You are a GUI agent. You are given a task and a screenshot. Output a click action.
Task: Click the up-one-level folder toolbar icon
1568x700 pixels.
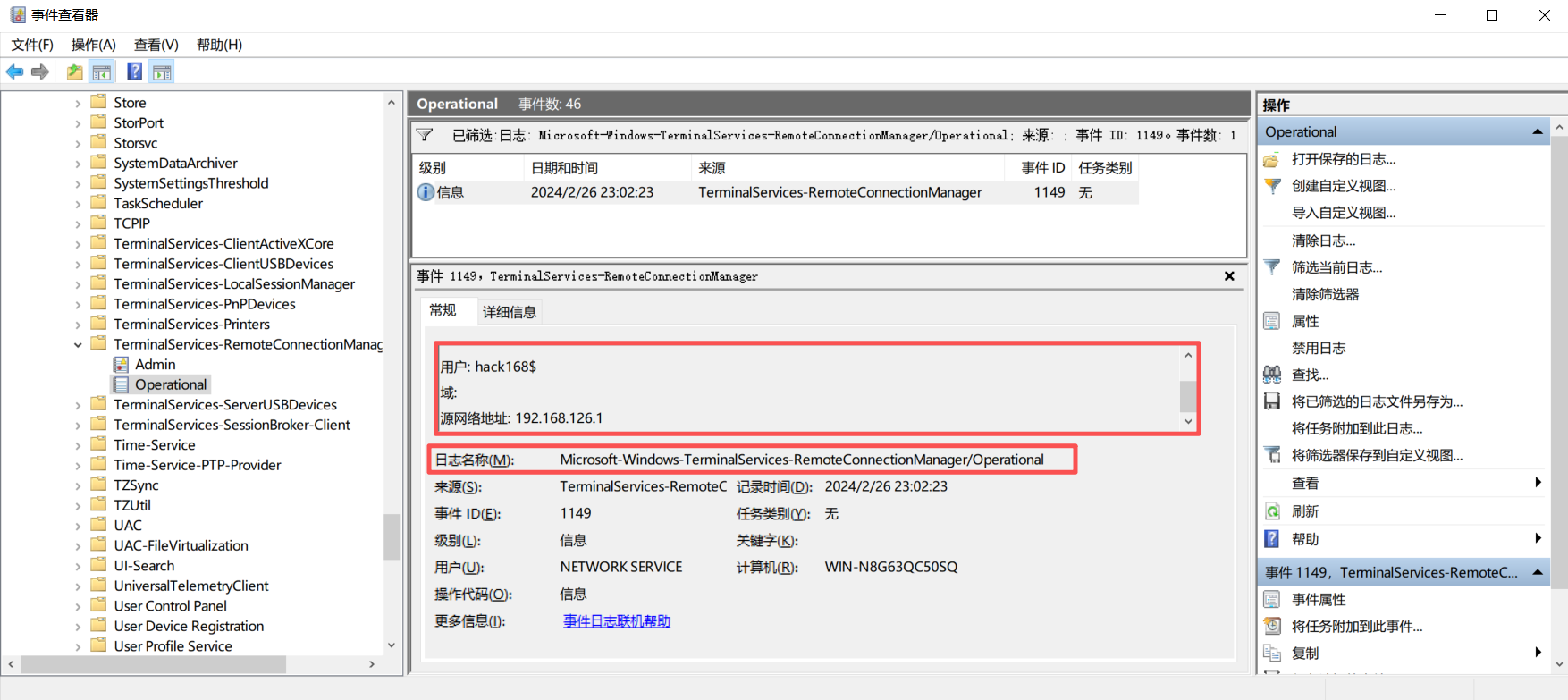tap(75, 72)
